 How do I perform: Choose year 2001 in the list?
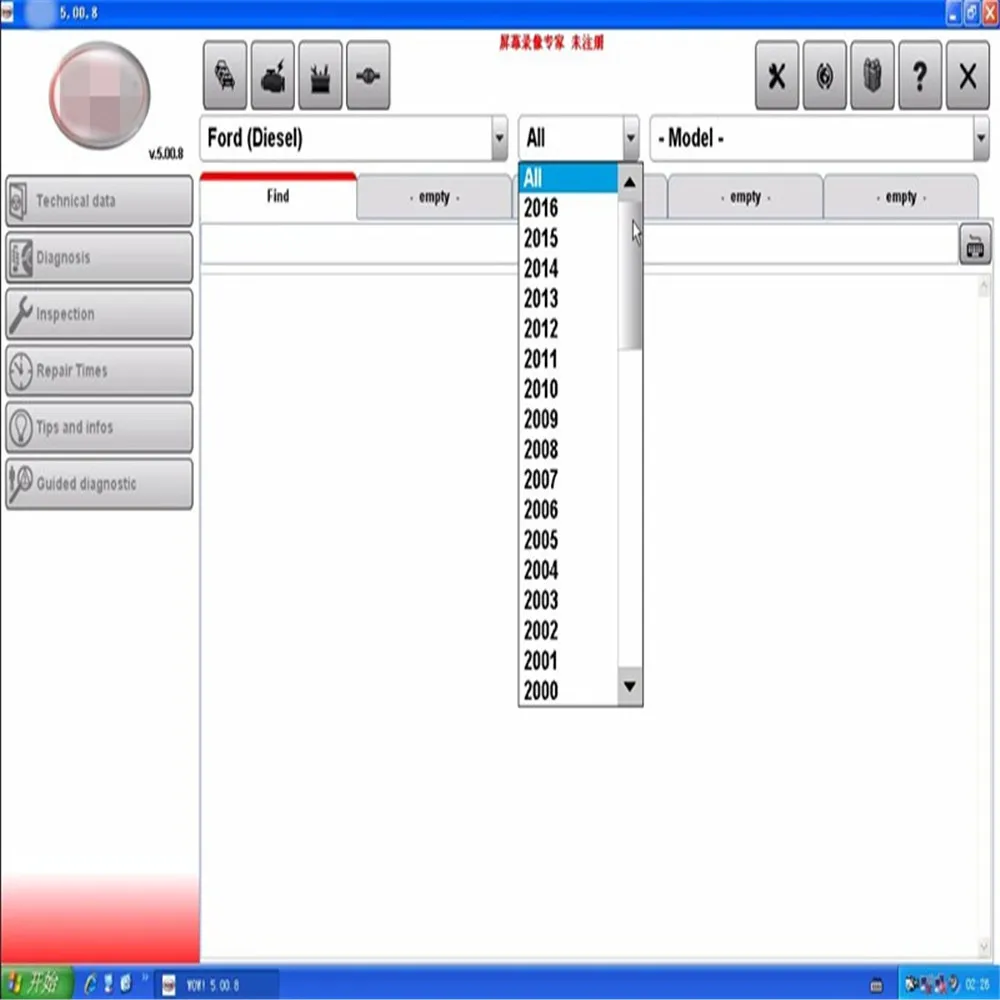568,661
